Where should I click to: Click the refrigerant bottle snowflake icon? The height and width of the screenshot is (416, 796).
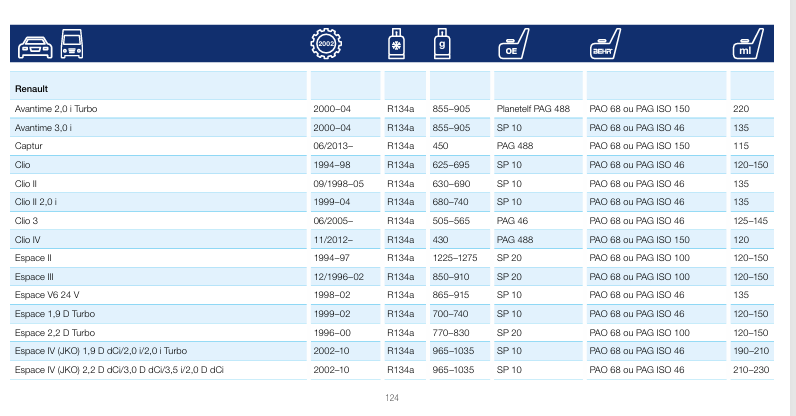396,45
